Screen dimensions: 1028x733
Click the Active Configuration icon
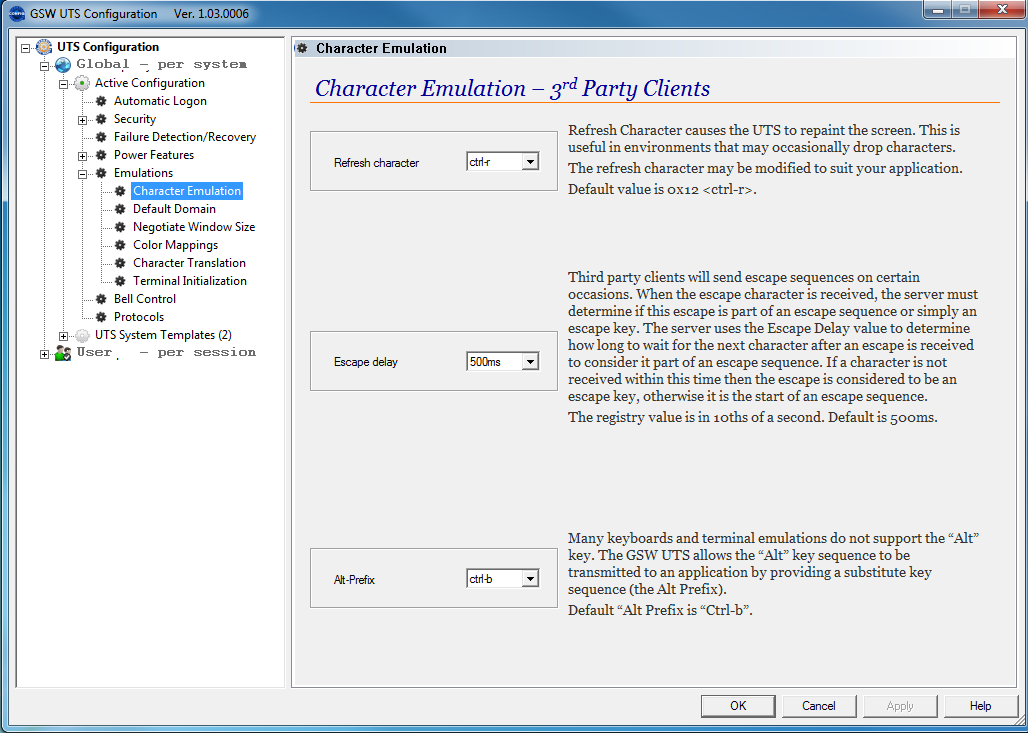click(82, 83)
